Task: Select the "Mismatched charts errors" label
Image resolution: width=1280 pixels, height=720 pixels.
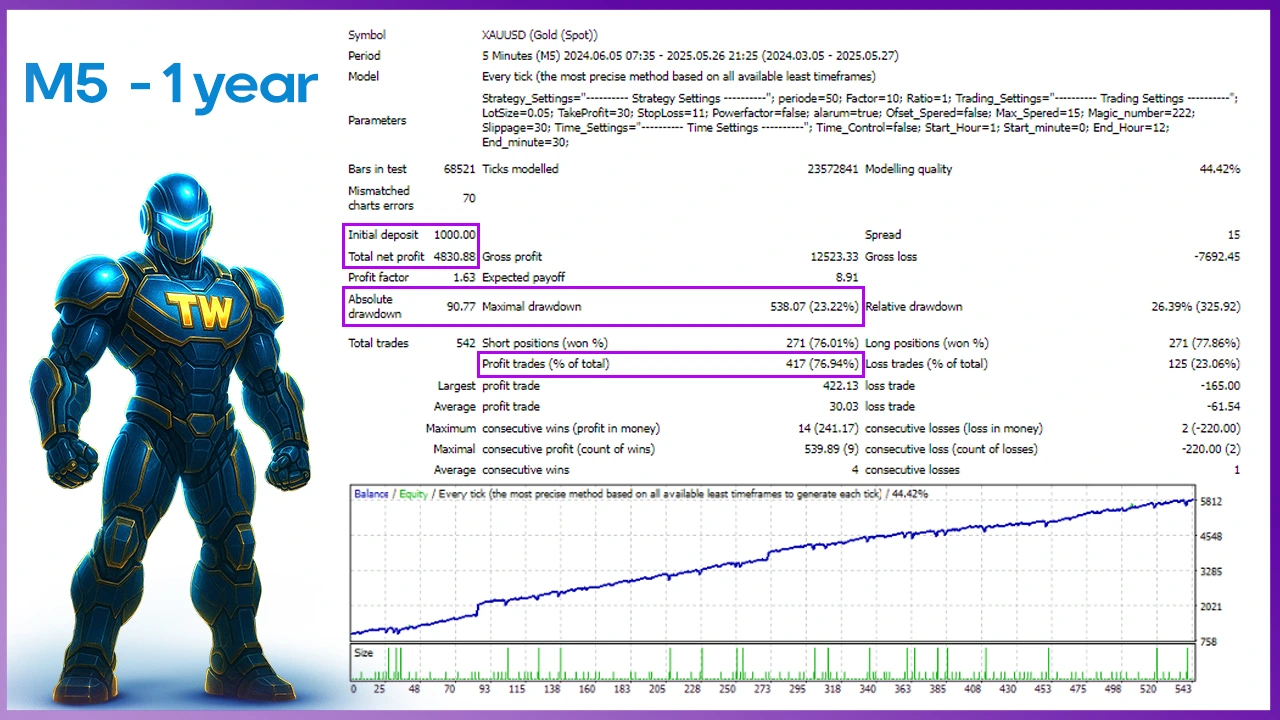Action: (x=379, y=198)
